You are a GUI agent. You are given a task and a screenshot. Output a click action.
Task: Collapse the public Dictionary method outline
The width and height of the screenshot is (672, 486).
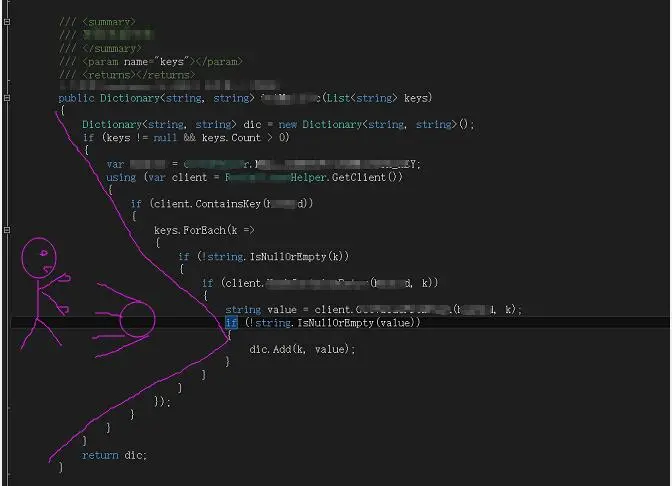7,98
